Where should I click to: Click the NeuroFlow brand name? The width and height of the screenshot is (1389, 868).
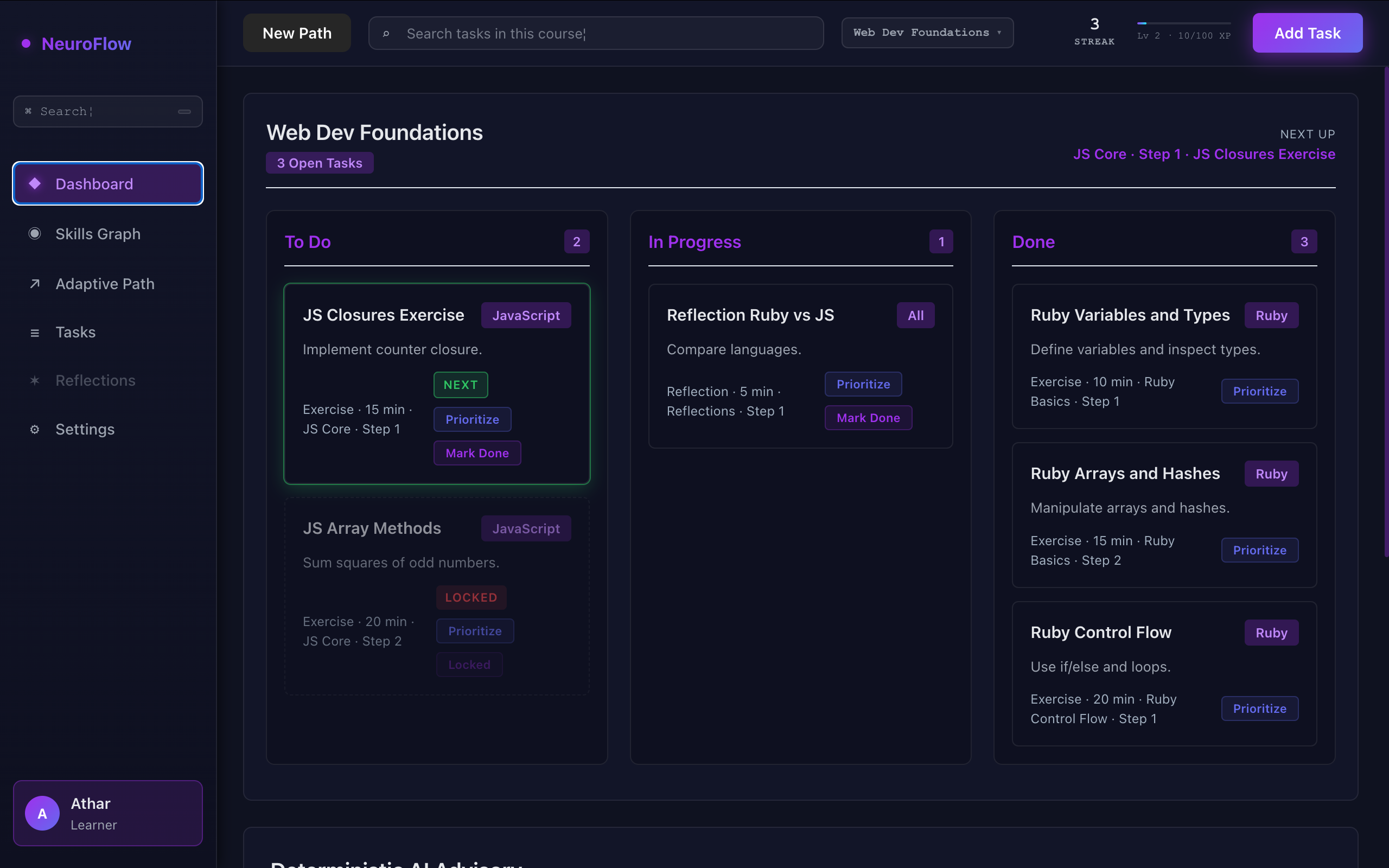[x=86, y=43]
